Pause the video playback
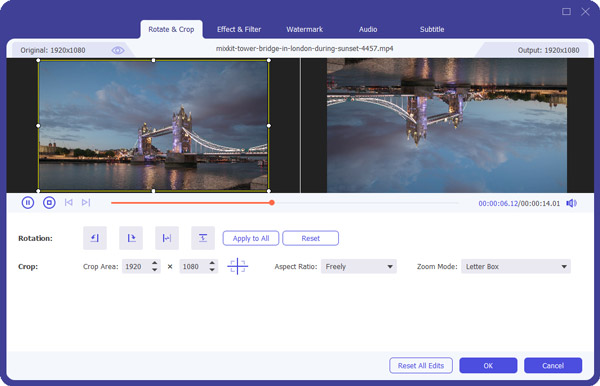600x386 pixels. (28, 202)
